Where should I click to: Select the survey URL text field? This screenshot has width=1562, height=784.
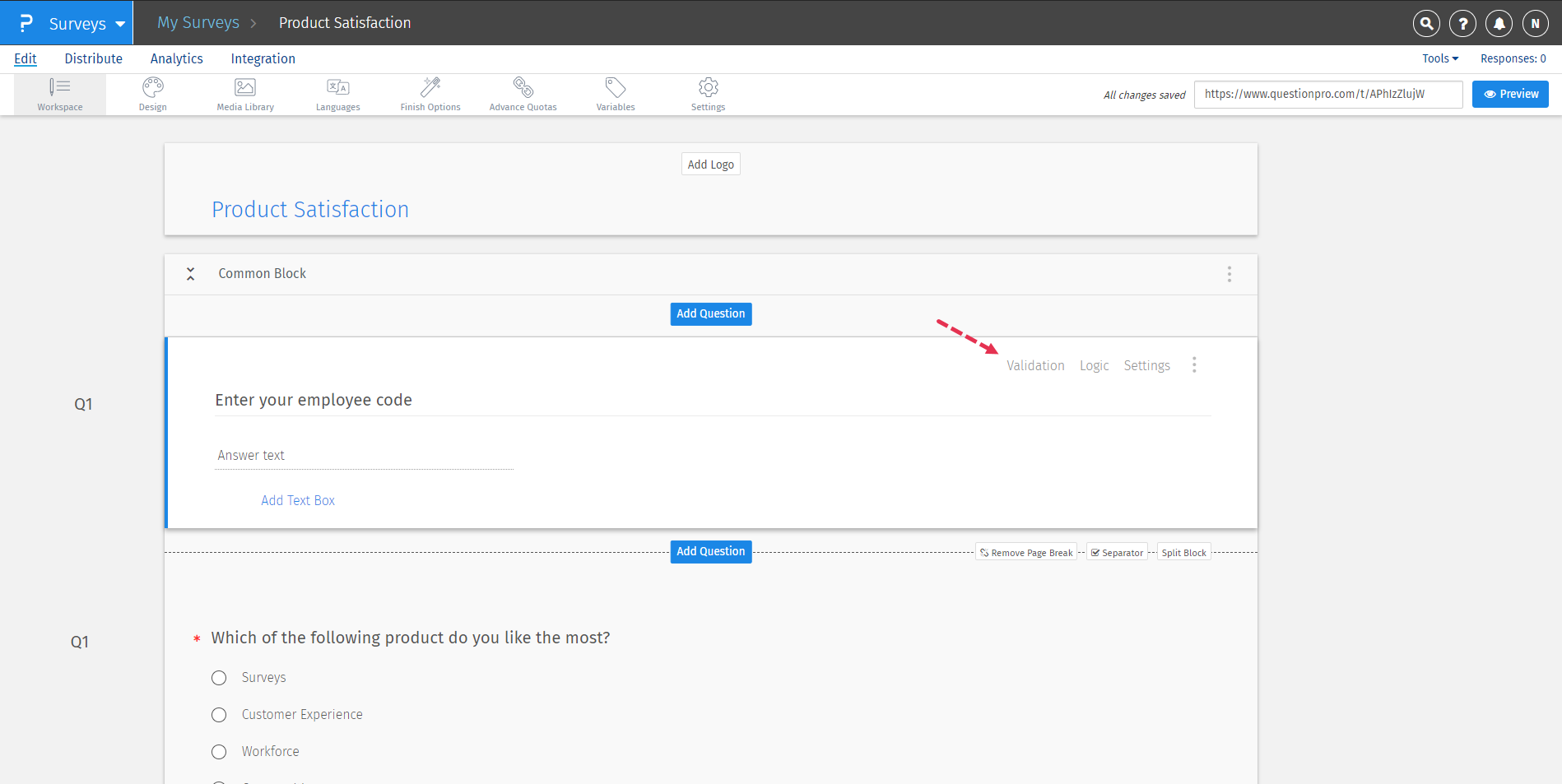(x=1327, y=94)
